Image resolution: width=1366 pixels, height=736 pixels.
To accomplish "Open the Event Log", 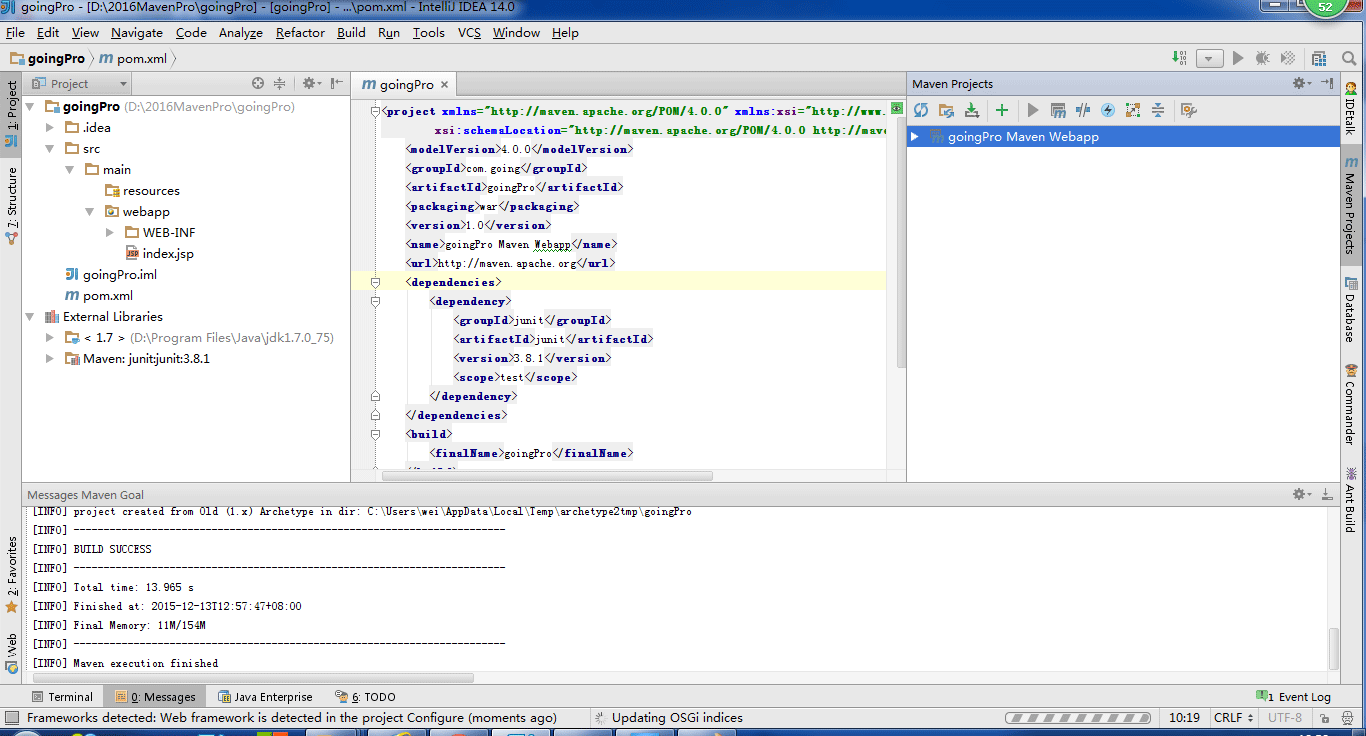I will pyautogui.click(x=1293, y=696).
